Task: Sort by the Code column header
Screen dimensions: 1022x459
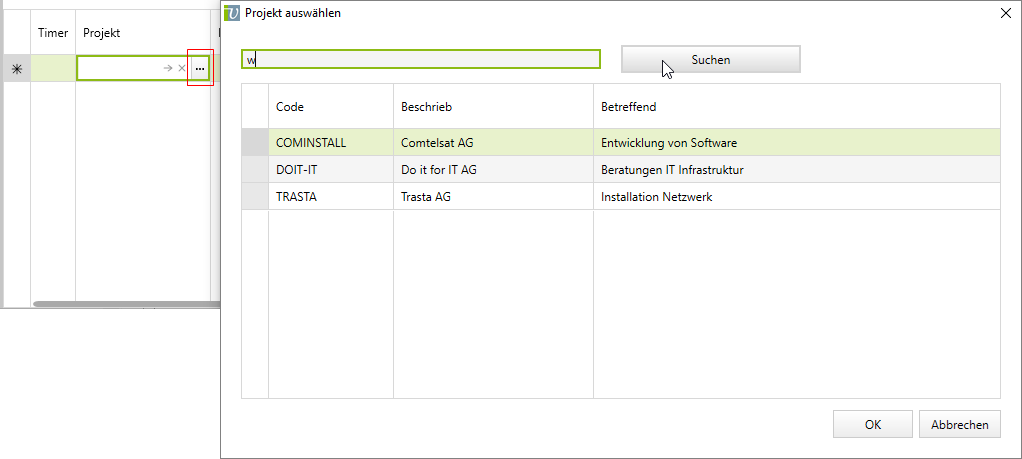Action: click(330, 107)
